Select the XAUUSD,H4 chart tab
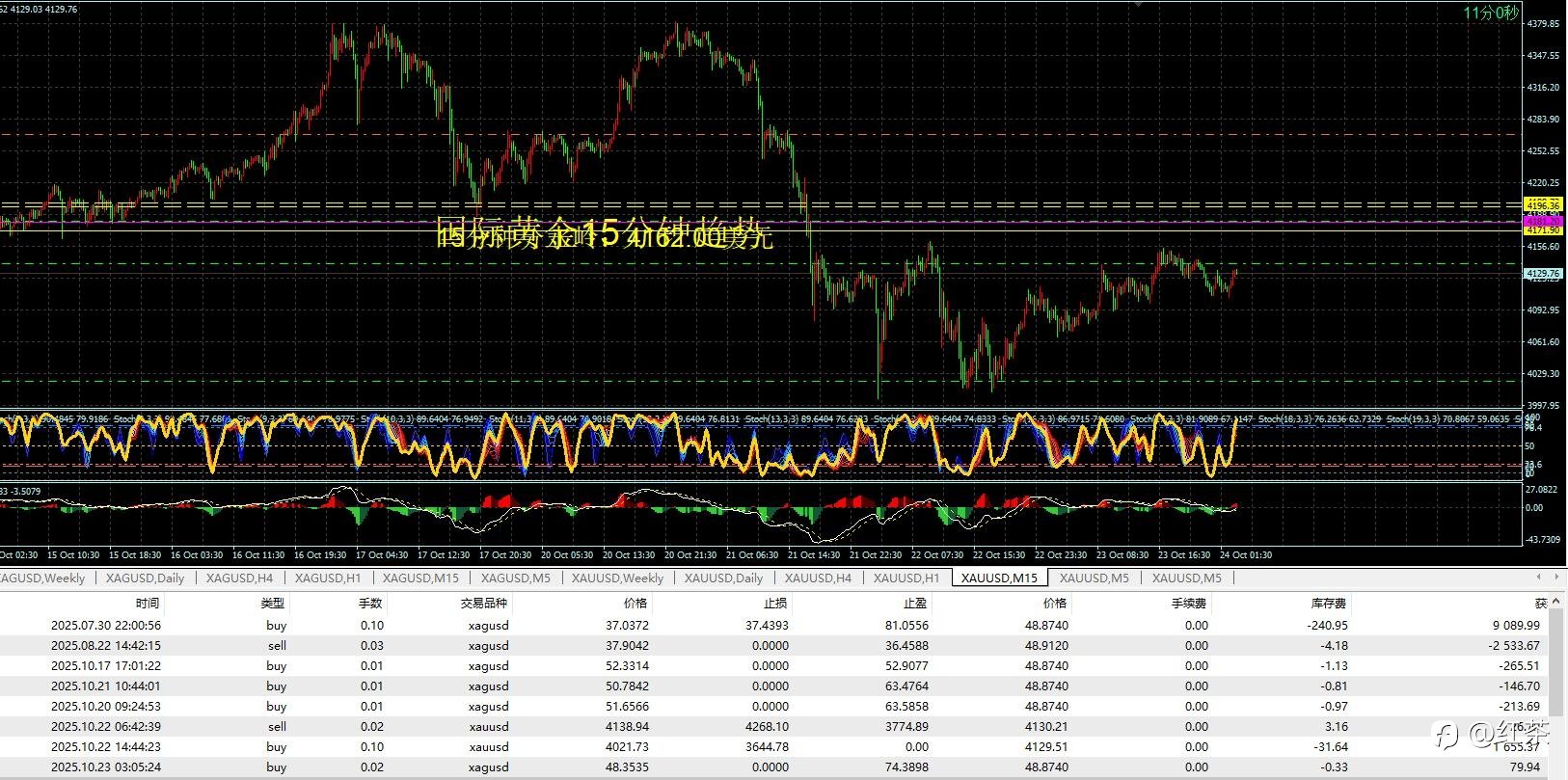Image resolution: width=1568 pixels, height=780 pixels. click(818, 578)
